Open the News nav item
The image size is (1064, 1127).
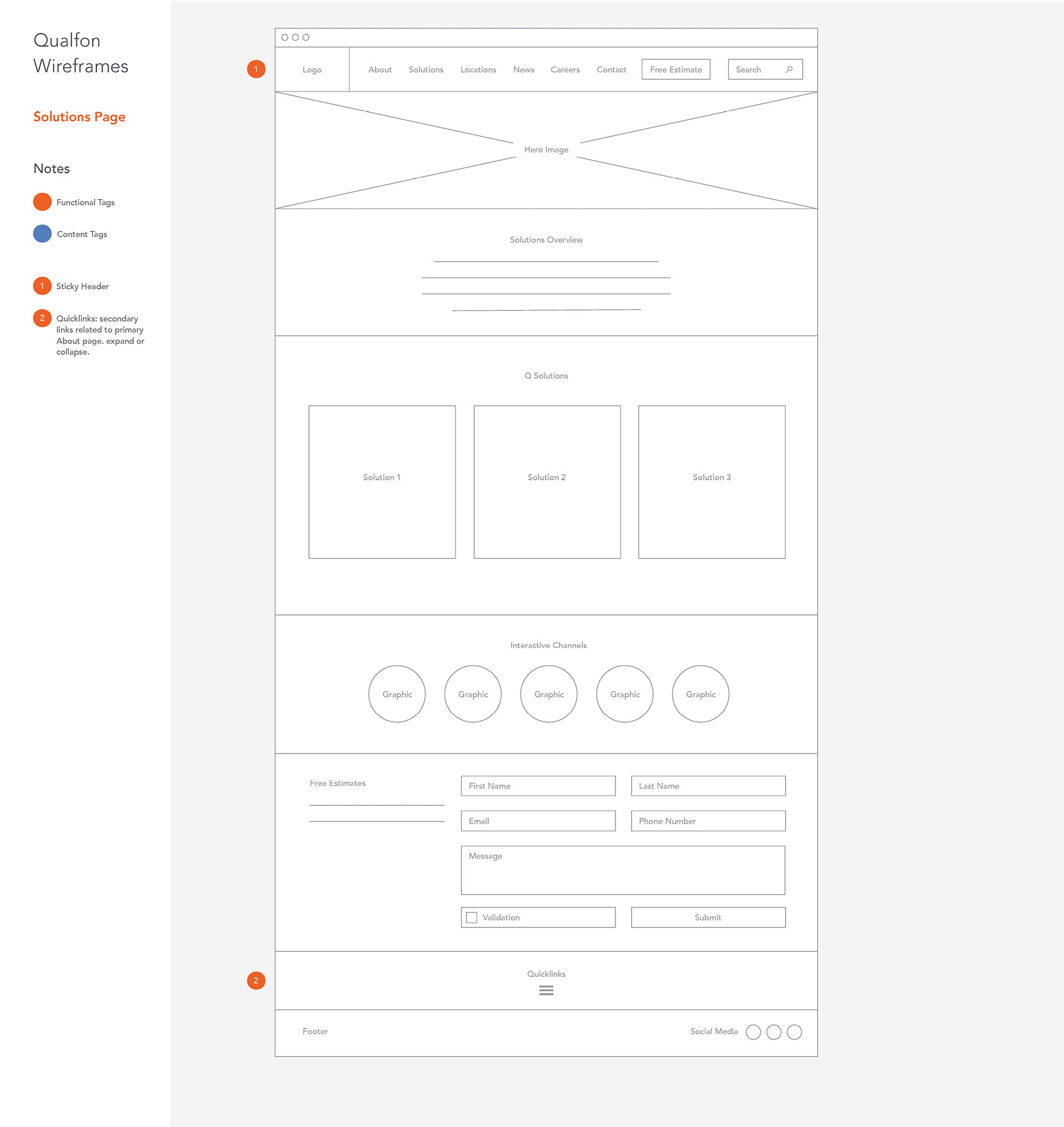click(x=524, y=69)
